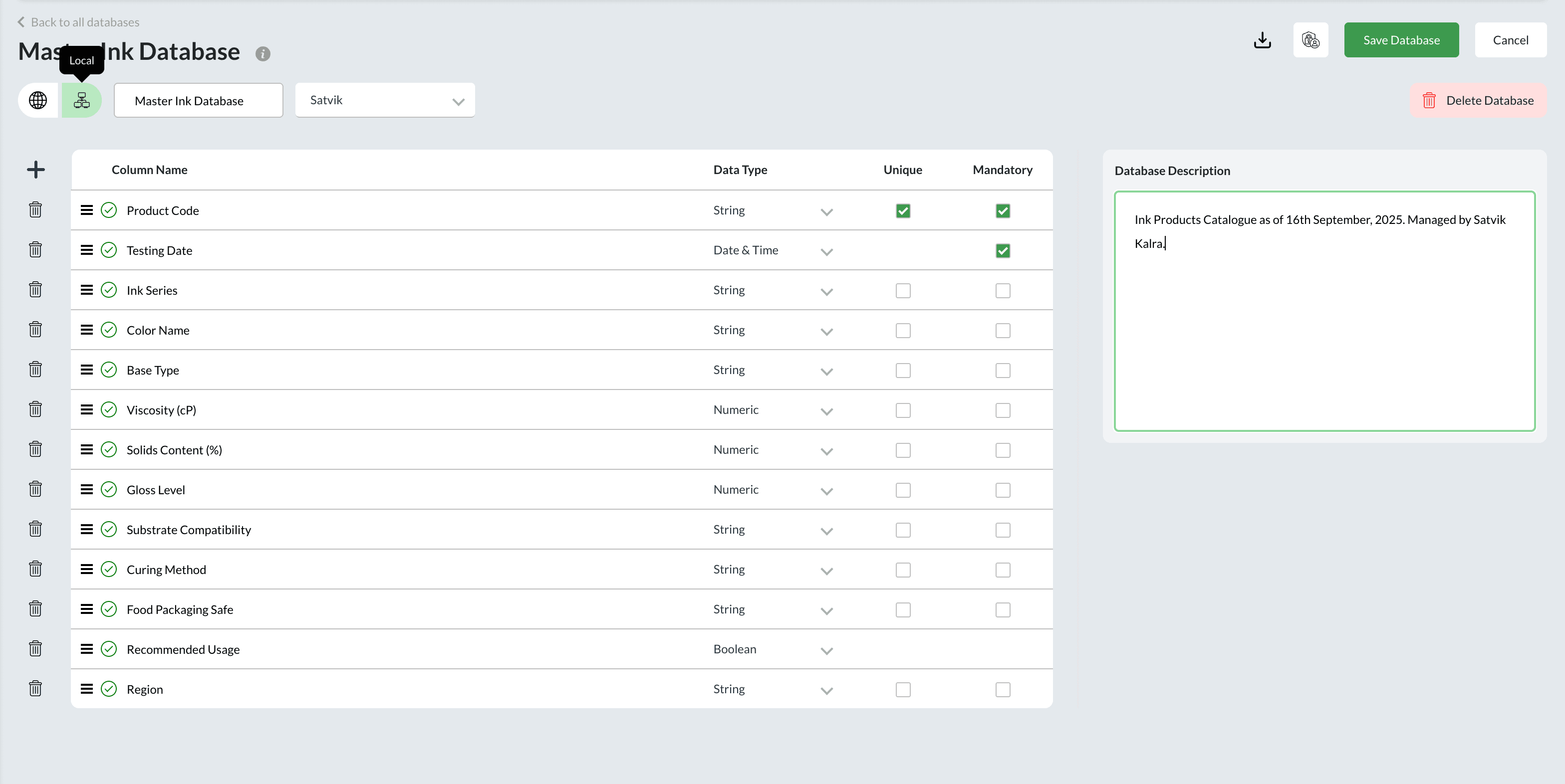
Task: Click the download database icon
Action: pyautogui.click(x=1263, y=40)
